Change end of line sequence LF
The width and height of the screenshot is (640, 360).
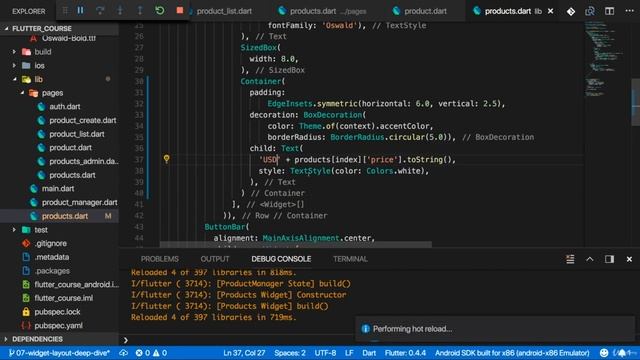pos(349,353)
